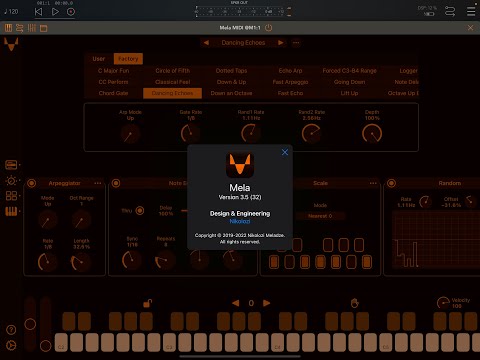
Task: Toggle the window size icon in the plugin title bar
Action: tap(43, 28)
